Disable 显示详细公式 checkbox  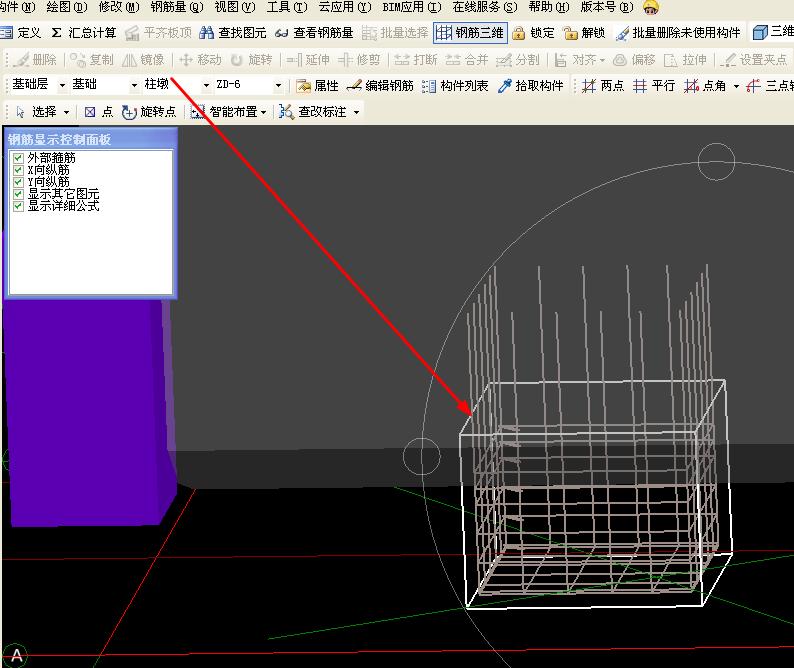coord(18,206)
